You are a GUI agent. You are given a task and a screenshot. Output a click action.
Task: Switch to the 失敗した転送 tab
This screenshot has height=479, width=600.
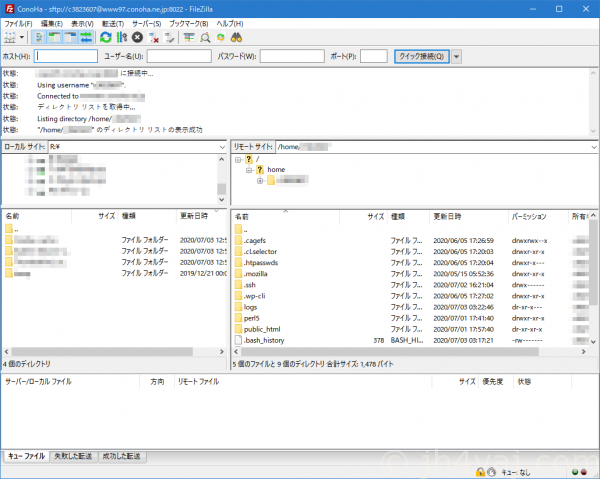(x=72, y=456)
